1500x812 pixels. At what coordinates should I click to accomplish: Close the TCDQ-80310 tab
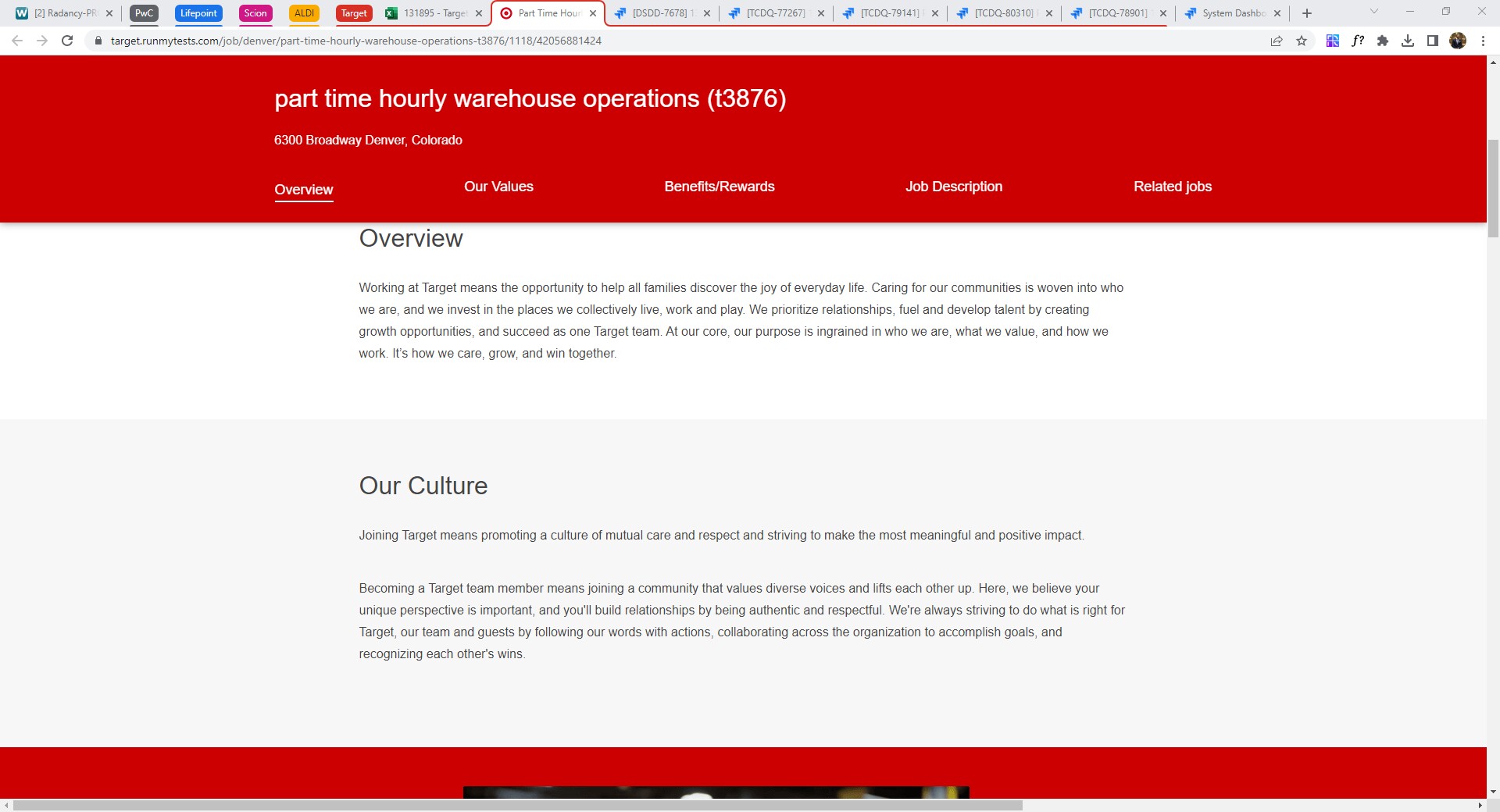[x=1049, y=13]
